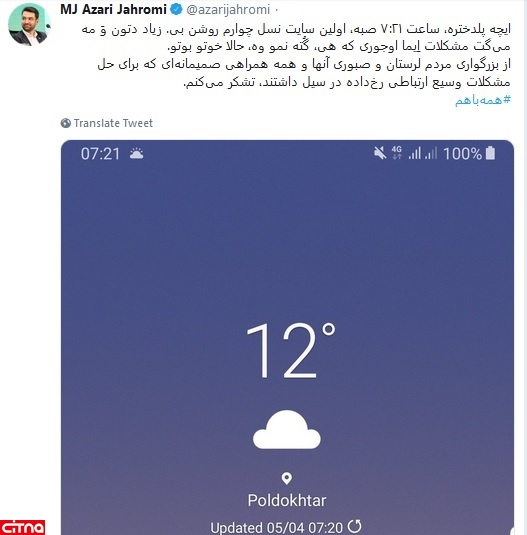The height and width of the screenshot is (535, 527).
Task: Click the 07:21 clock in status bar
Action: point(100,154)
